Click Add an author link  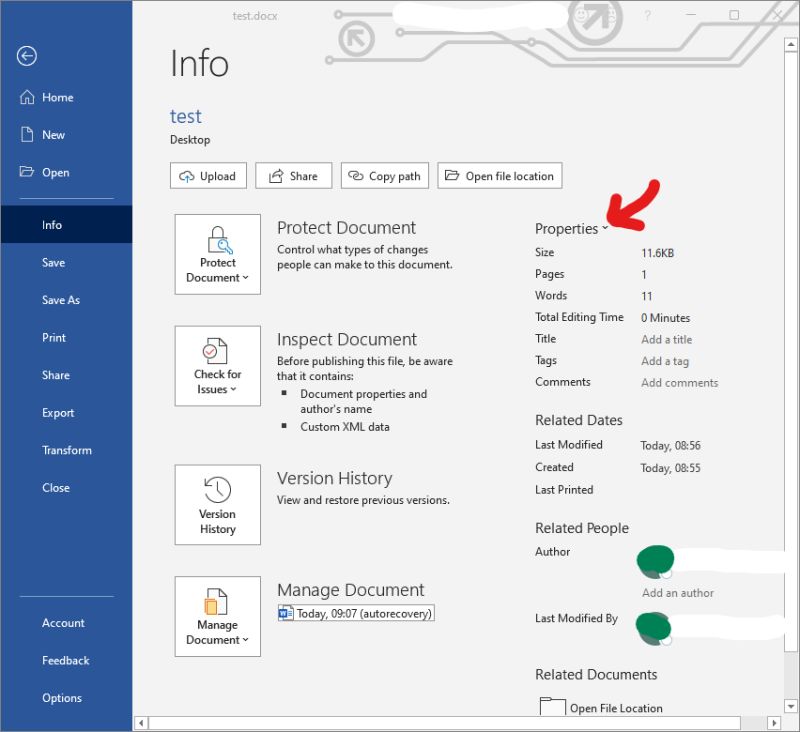click(677, 593)
